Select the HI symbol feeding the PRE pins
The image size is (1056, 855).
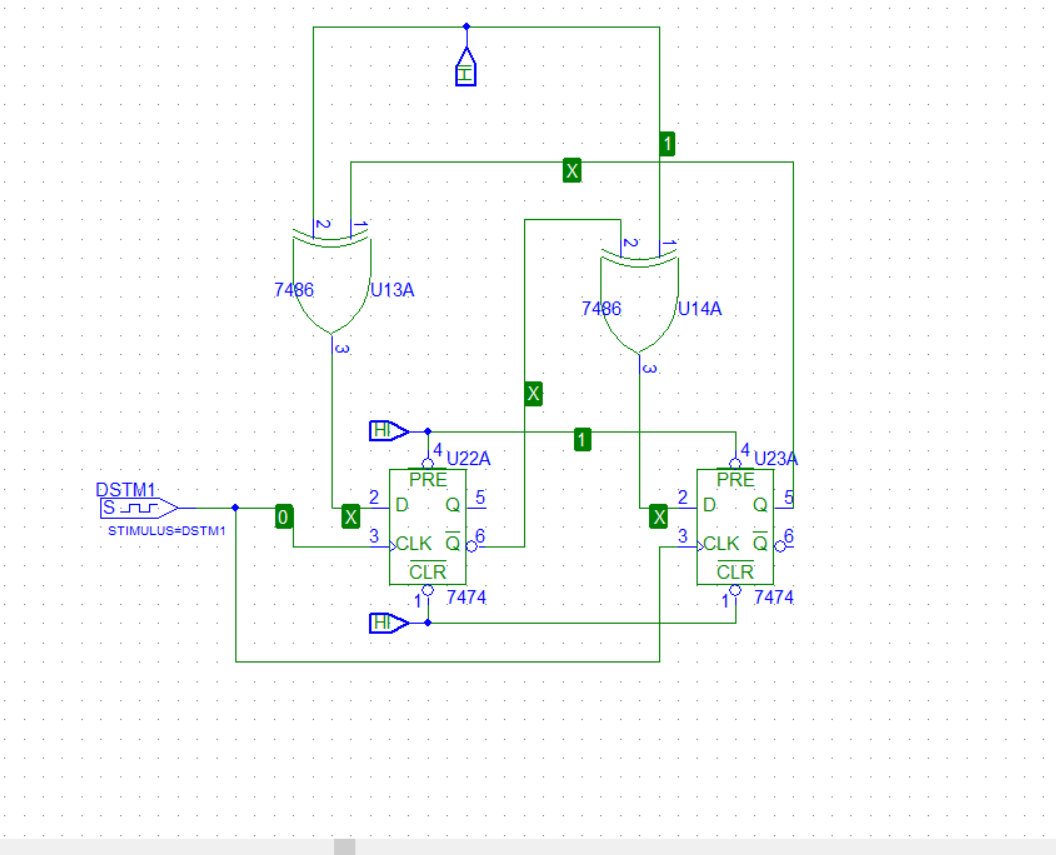[389, 430]
